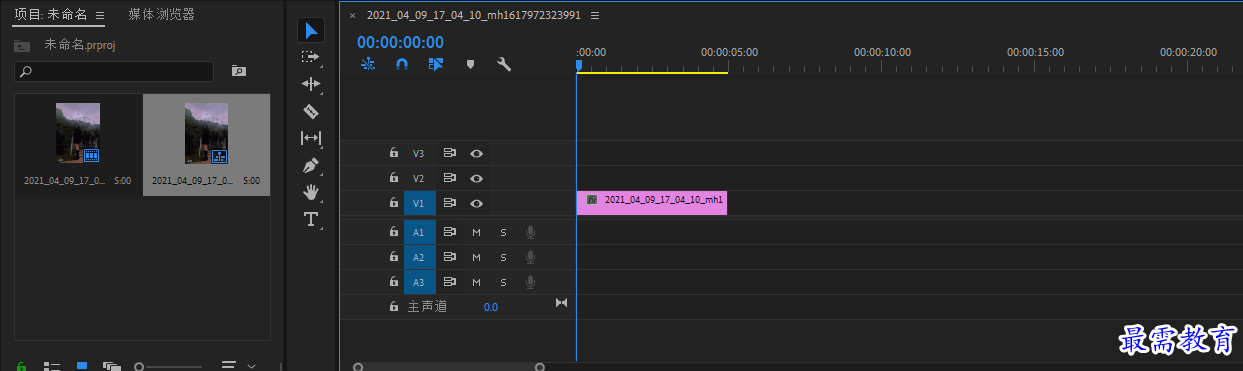Toggle track lock on A3

[x=394, y=282]
